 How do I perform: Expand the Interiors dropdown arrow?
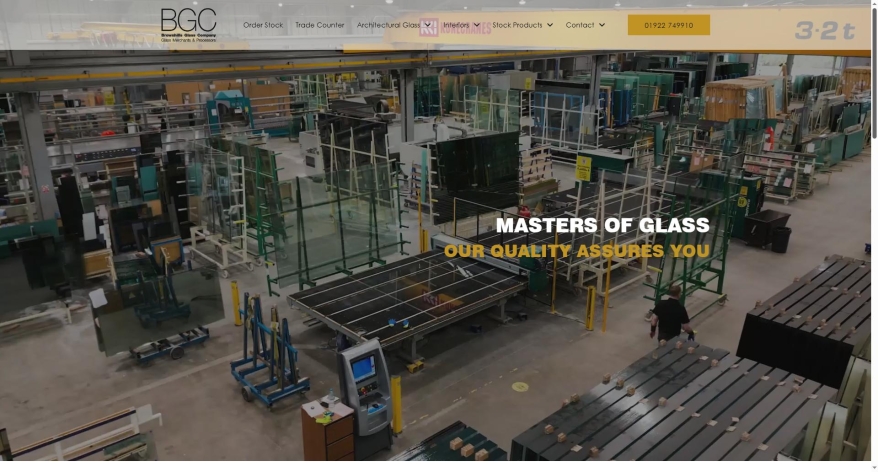(x=477, y=25)
